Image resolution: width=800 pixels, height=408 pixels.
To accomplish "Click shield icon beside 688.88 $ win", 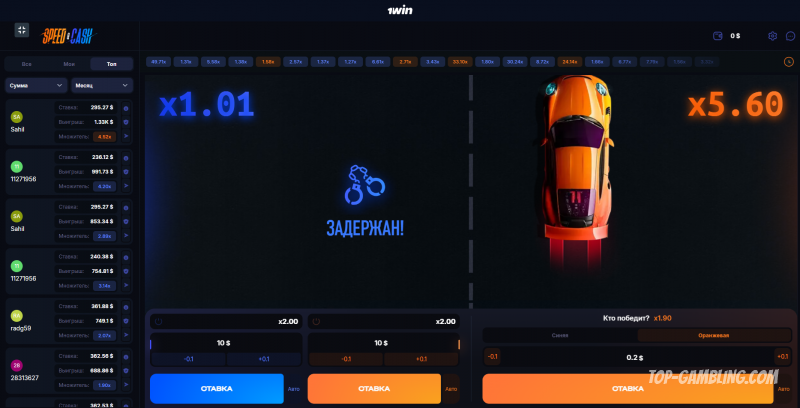I will click(x=126, y=371).
